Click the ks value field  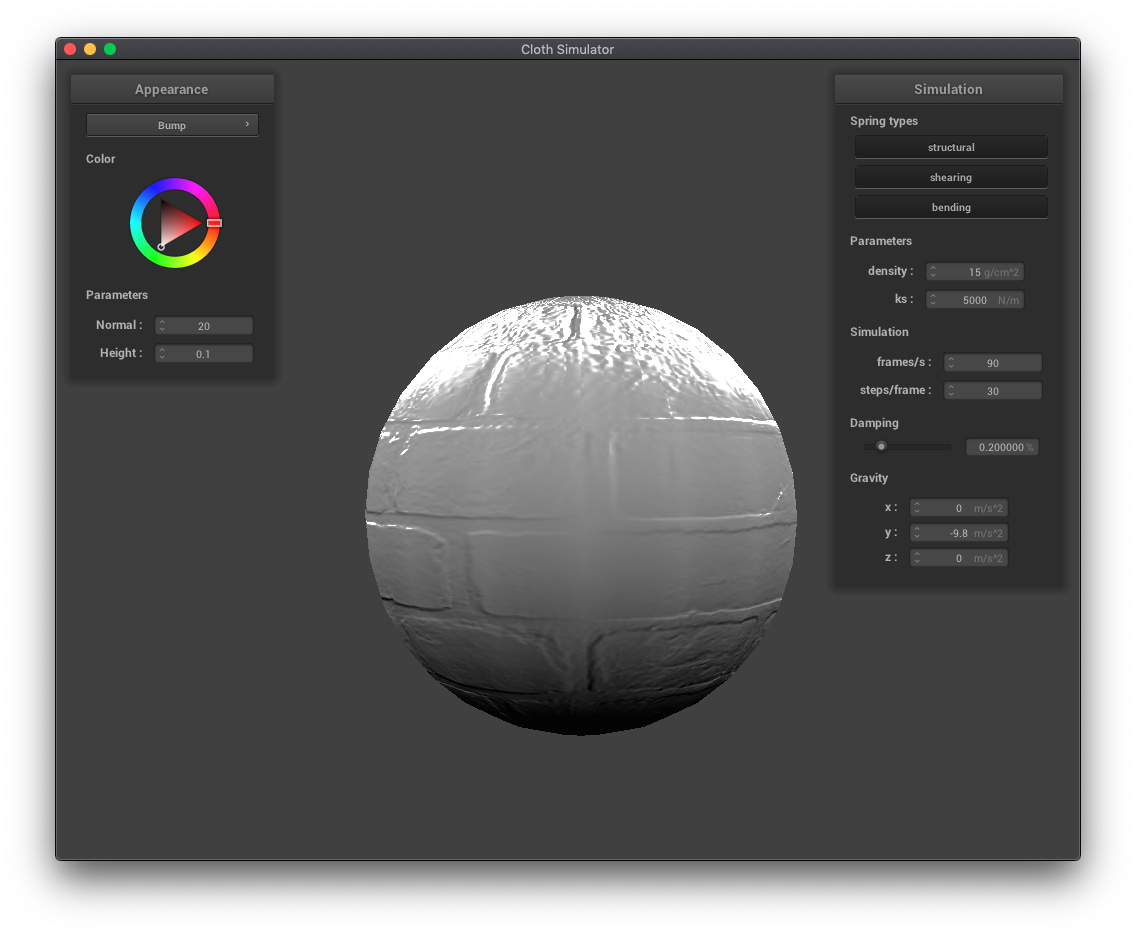tap(974, 299)
